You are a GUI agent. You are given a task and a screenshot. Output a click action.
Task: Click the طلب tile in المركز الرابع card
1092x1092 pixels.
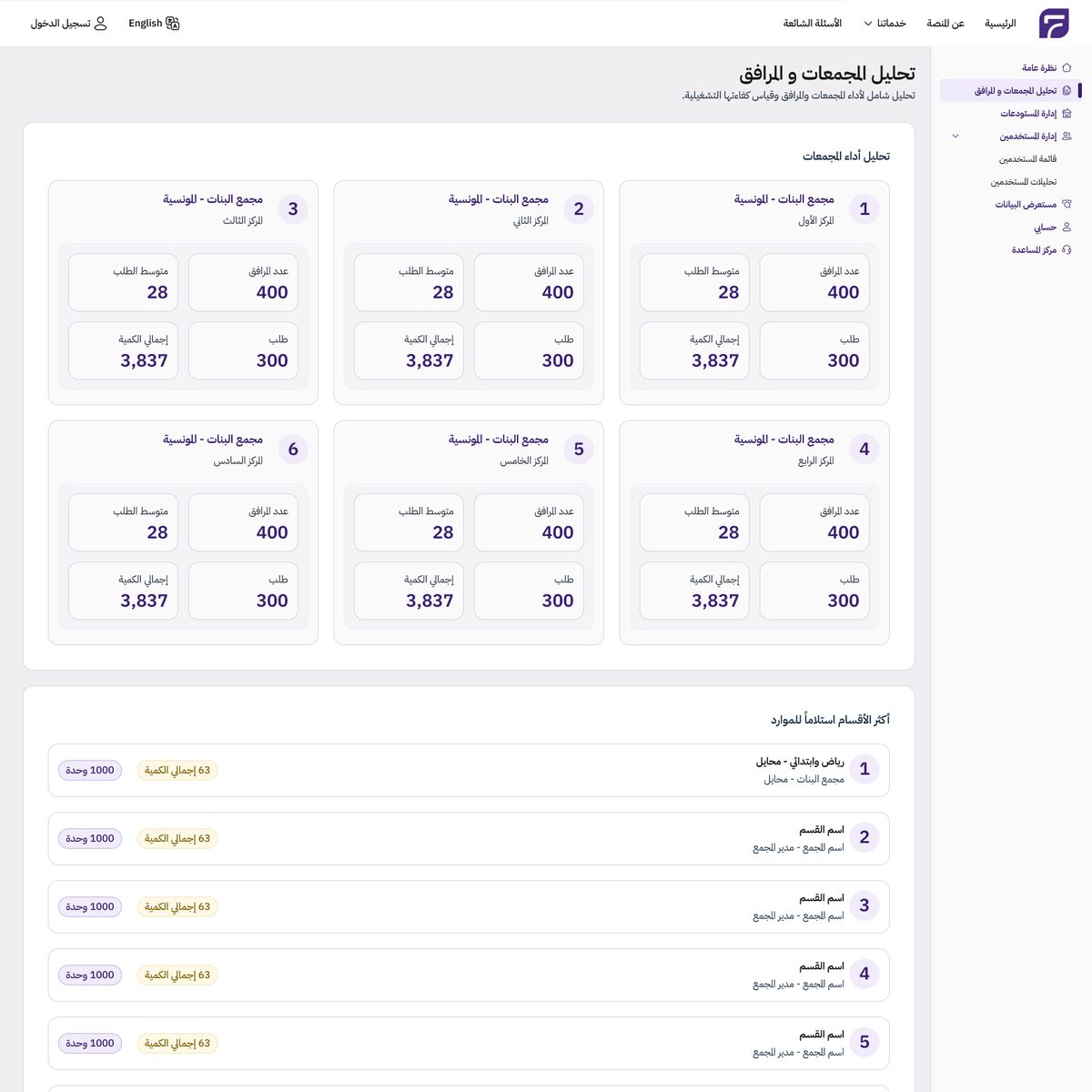814,591
